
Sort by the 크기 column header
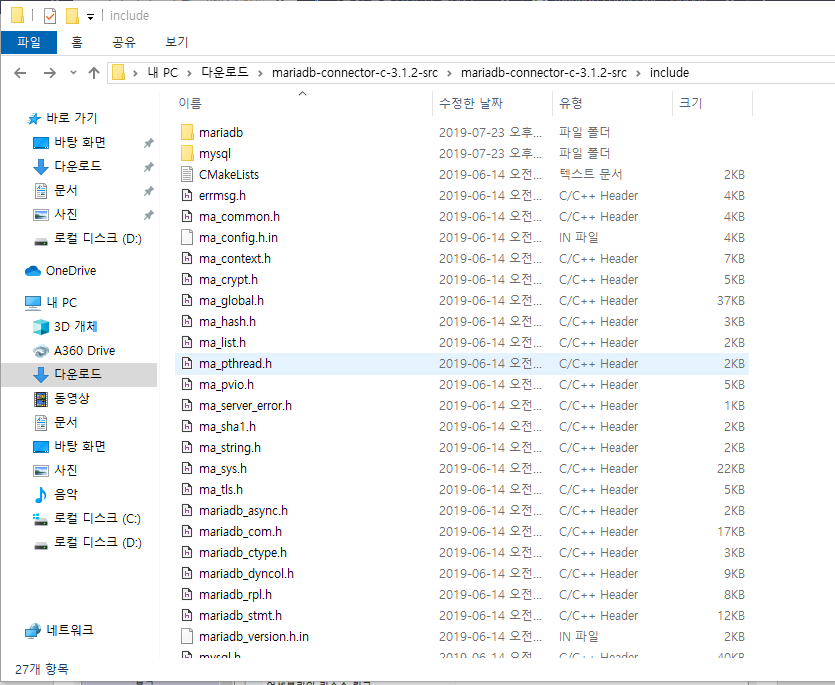point(691,103)
